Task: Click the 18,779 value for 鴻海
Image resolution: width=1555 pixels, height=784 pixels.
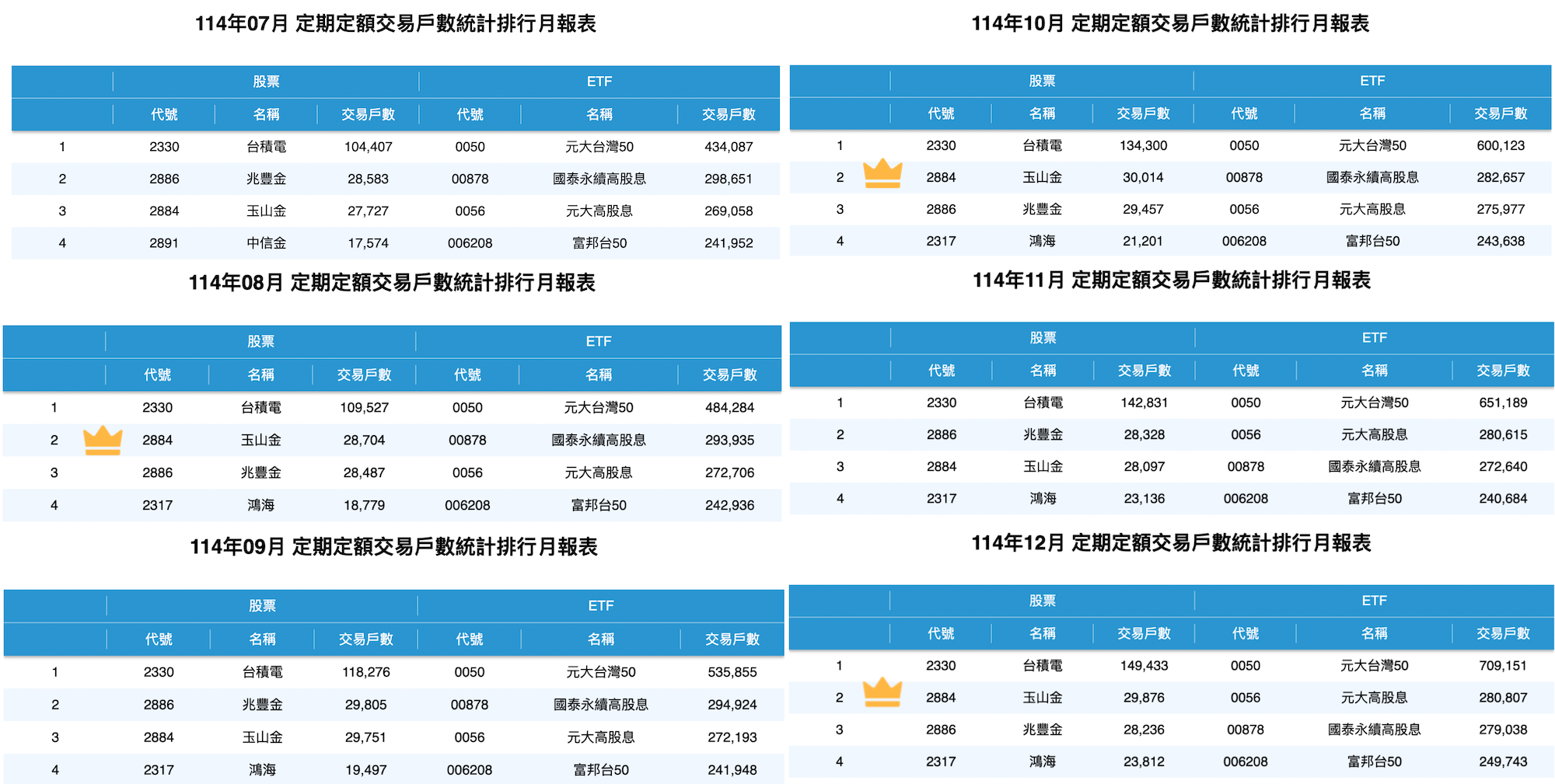Action: click(x=364, y=505)
